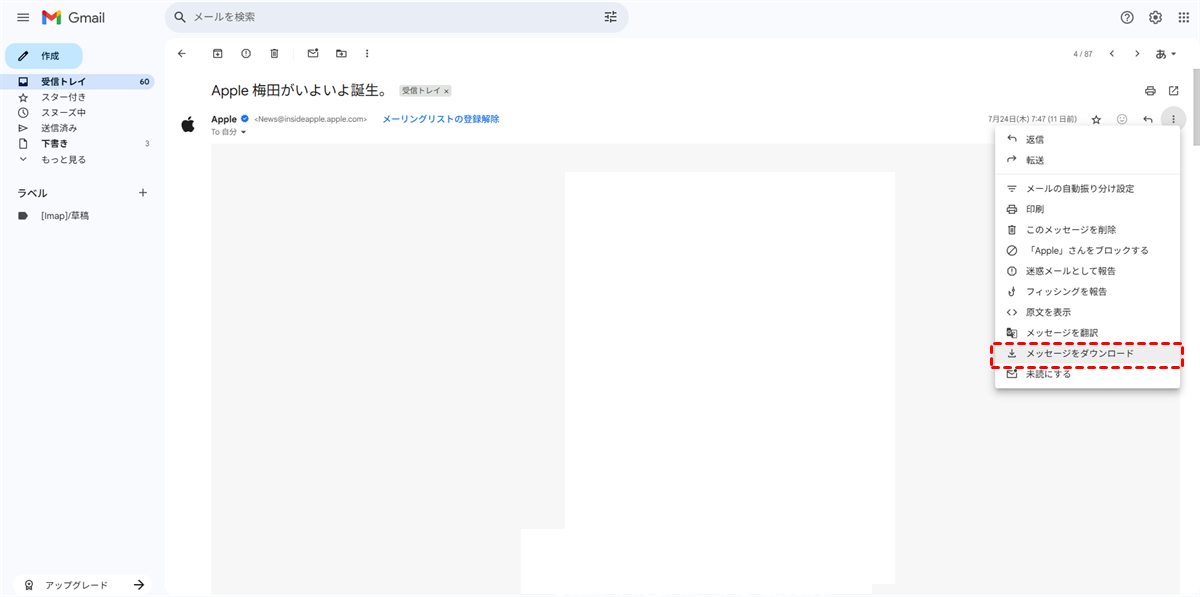Click the search magnifier icon
Image resolution: width=1200 pixels, height=597 pixels.
tap(181, 17)
